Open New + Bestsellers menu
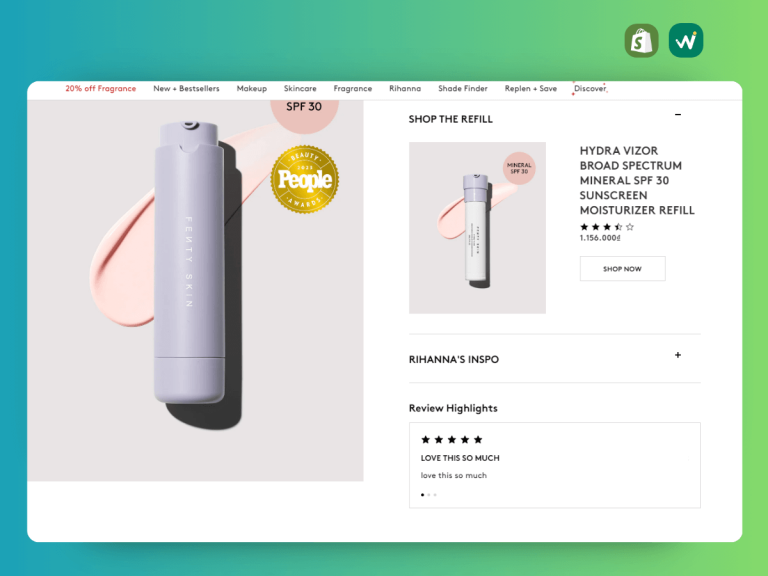The image size is (768, 576). (x=186, y=89)
